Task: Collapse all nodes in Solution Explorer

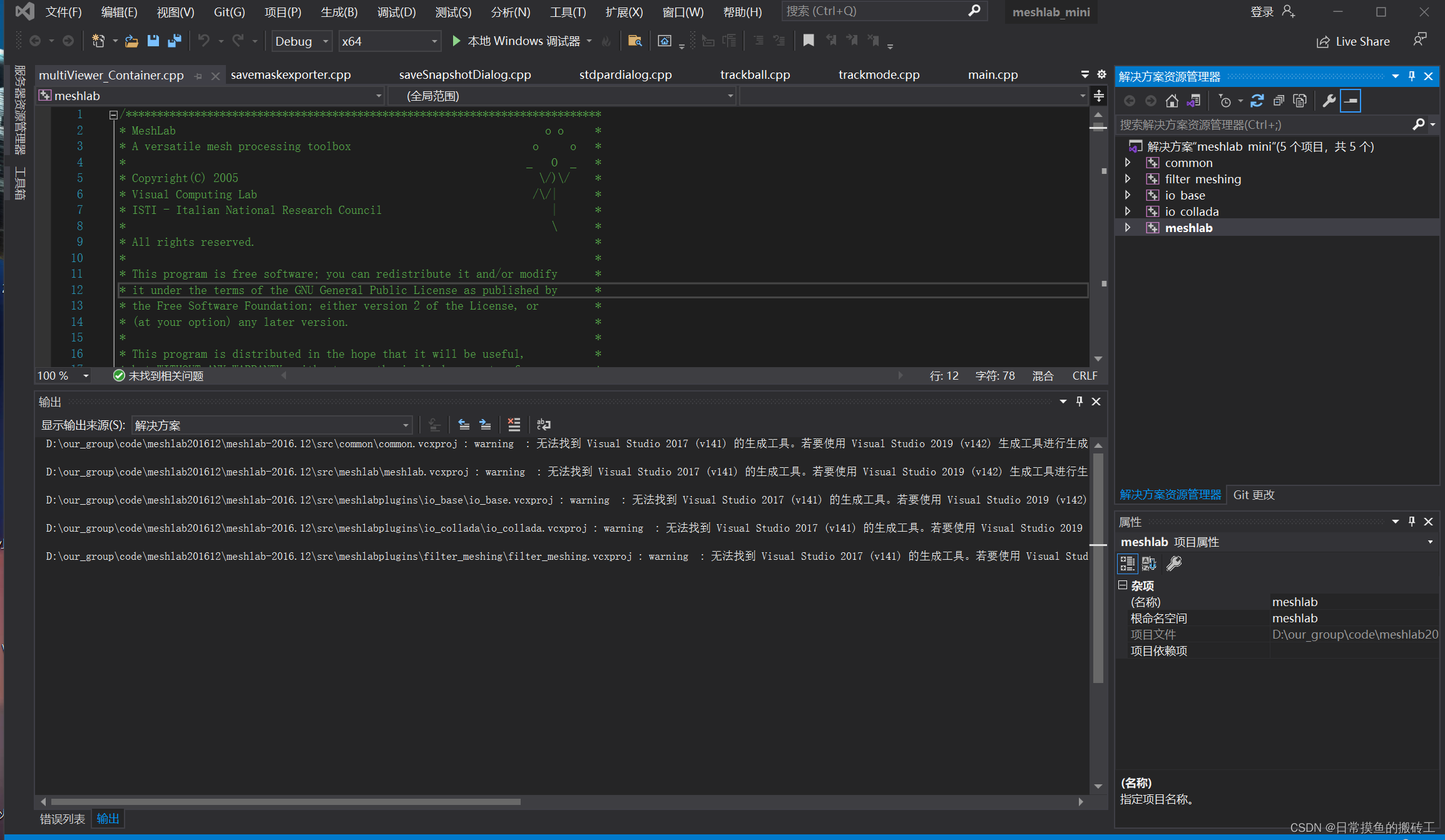Action: [1279, 100]
